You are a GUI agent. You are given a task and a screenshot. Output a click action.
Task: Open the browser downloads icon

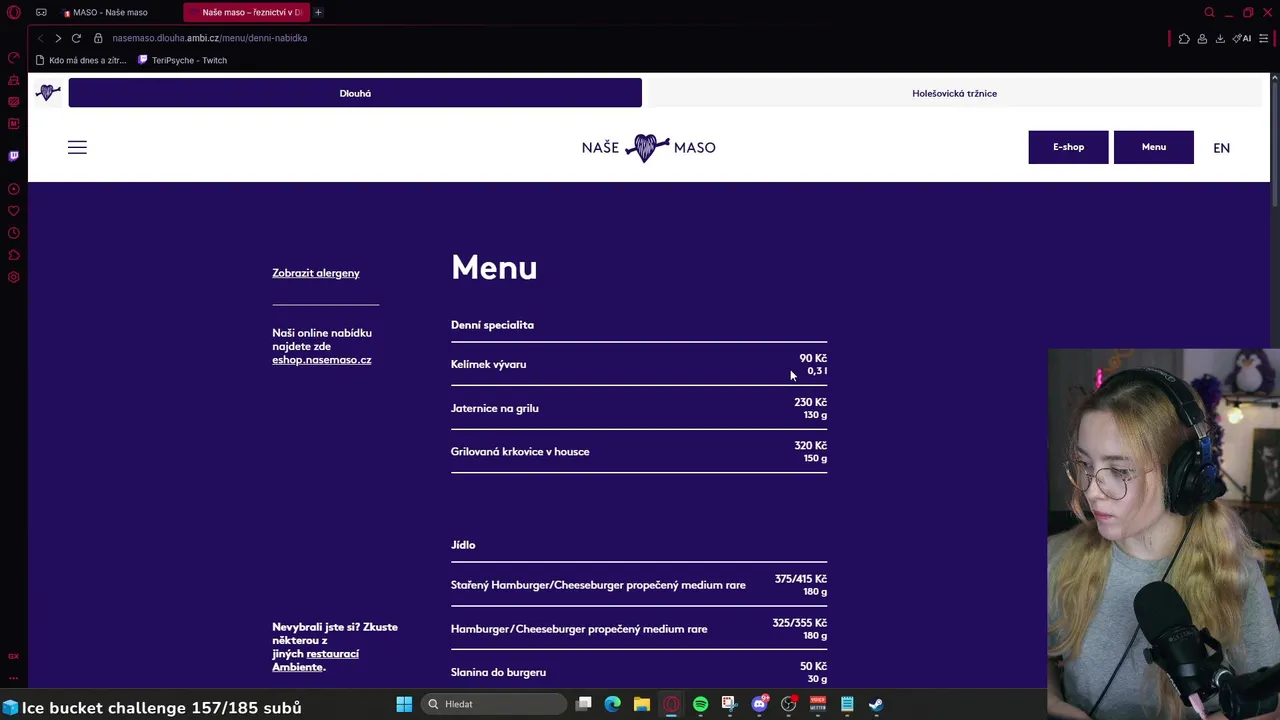[1220, 38]
